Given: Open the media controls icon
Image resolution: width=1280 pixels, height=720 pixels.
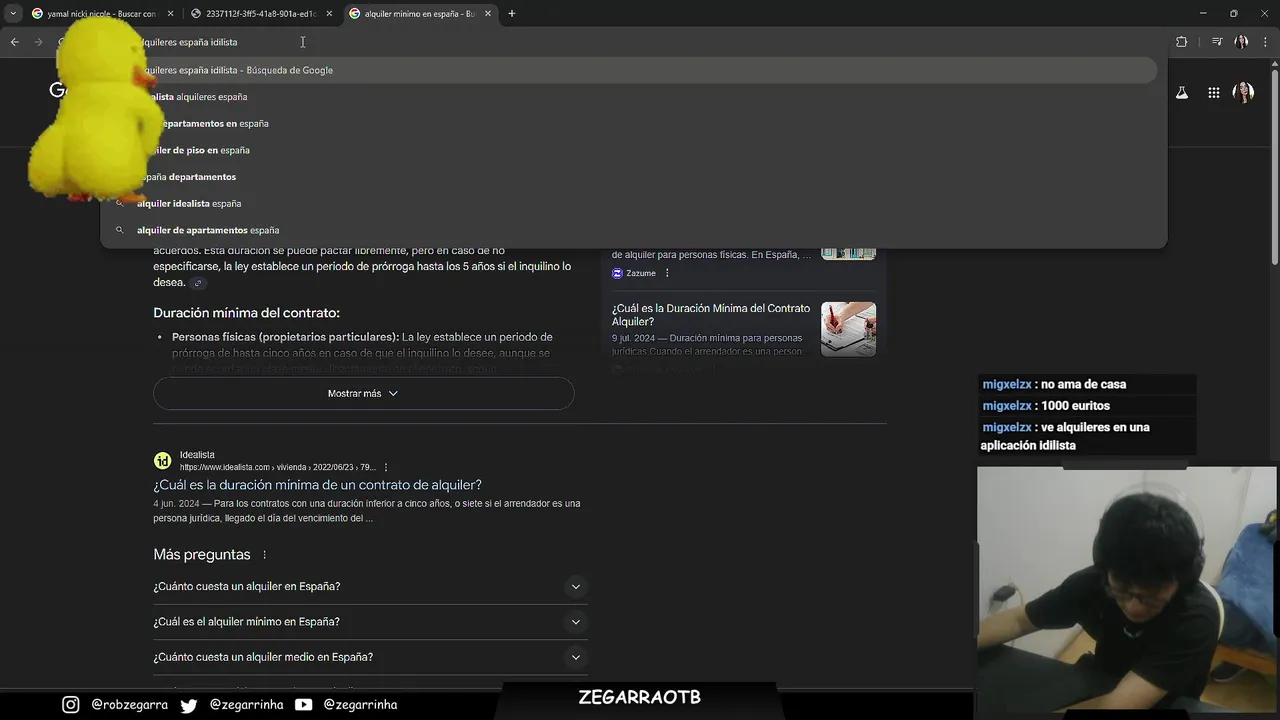Looking at the screenshot, I should (1217, 42).
